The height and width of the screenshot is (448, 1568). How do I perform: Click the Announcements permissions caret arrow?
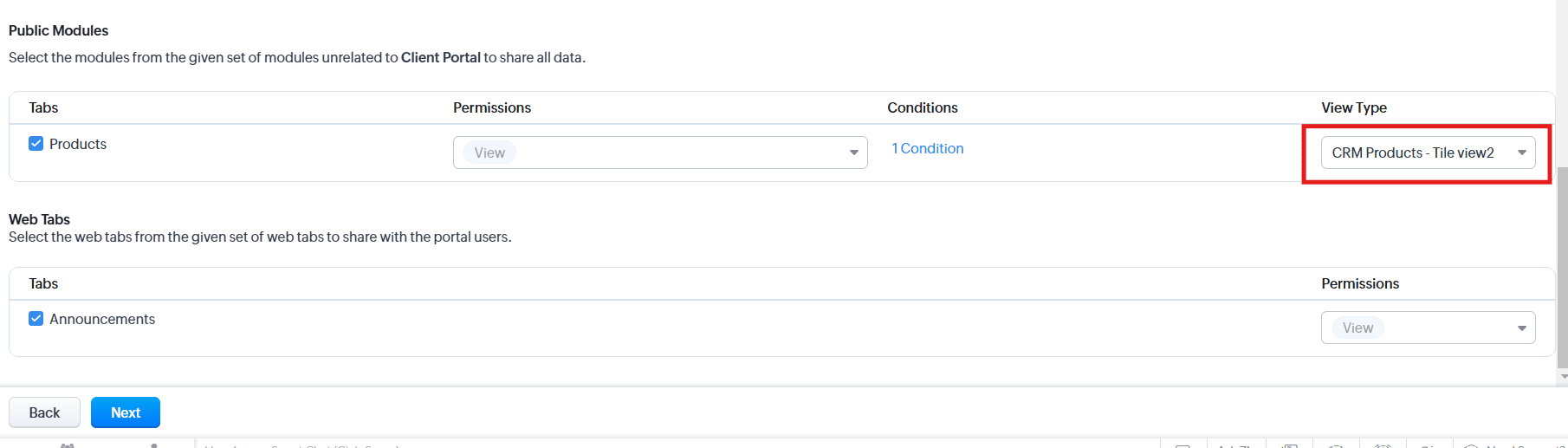pyautogui.click(x=1522, y=328)
